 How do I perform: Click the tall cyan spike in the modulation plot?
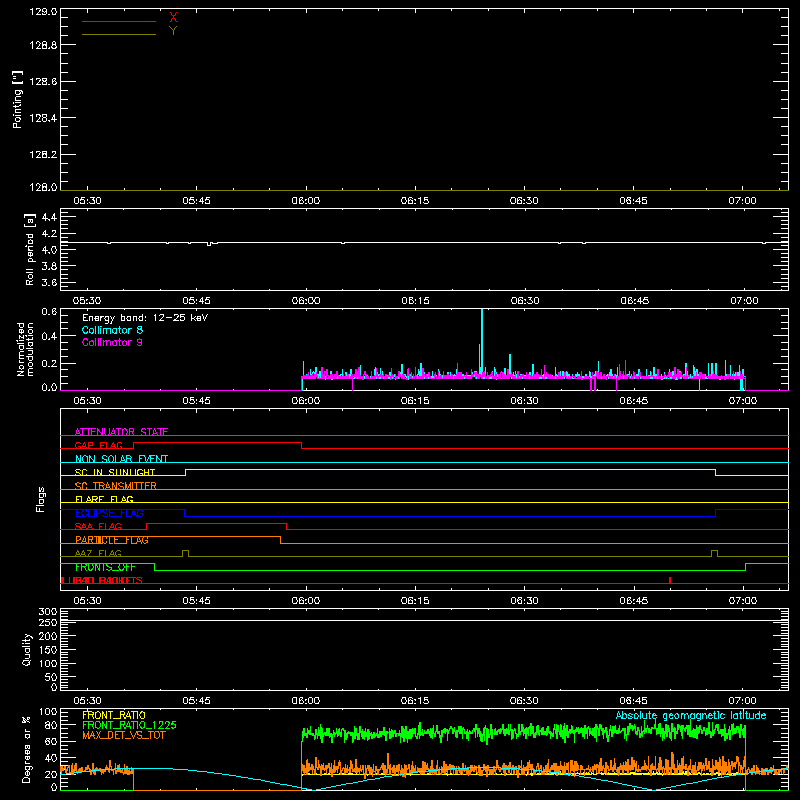(482, 342)
